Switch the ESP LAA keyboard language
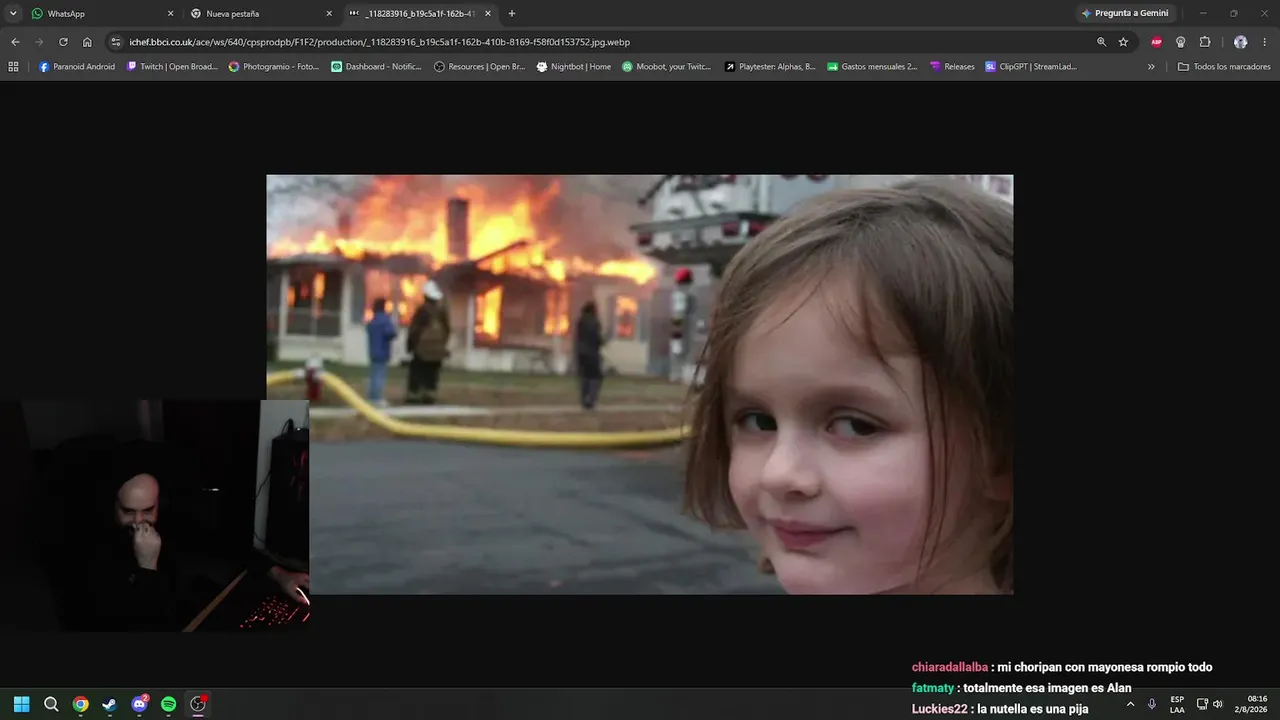Viewport: 1280px width, 720px height. point(1177,704)
